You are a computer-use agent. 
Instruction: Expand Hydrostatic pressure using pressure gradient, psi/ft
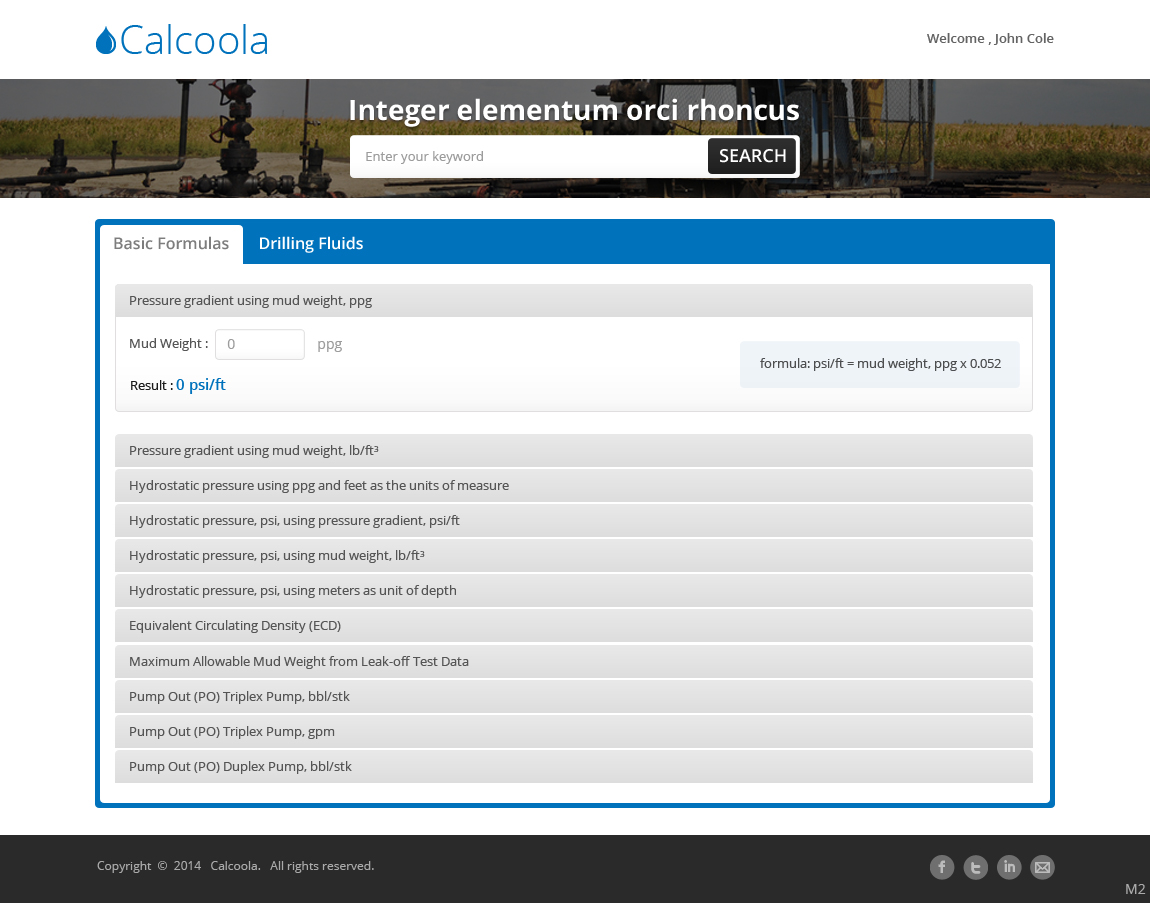coord(574,521)
